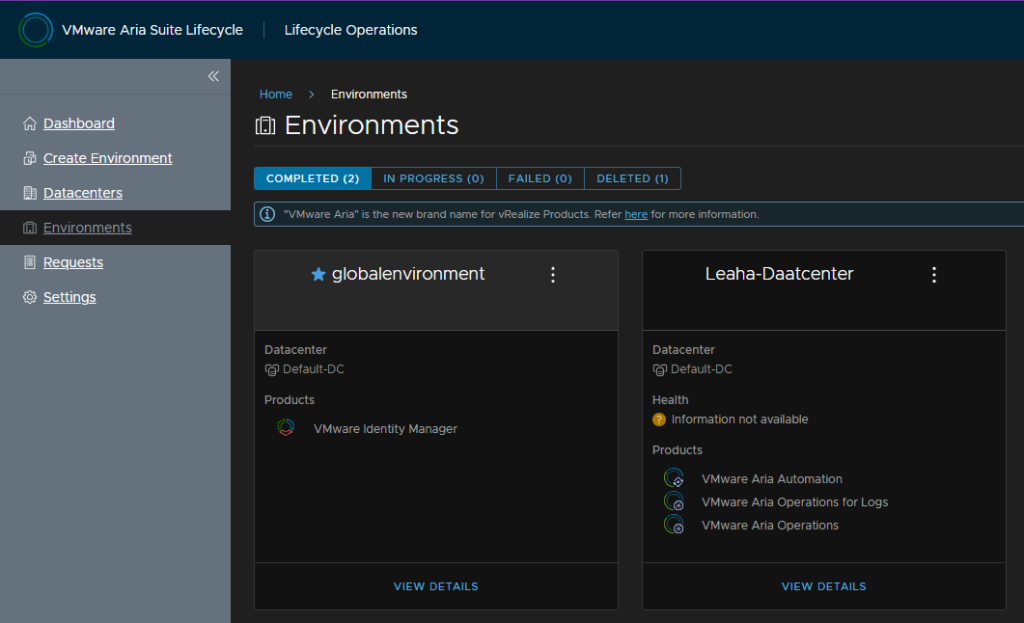
Task: Click the VMware Identity Manager product icon
Action: (285, 428)
